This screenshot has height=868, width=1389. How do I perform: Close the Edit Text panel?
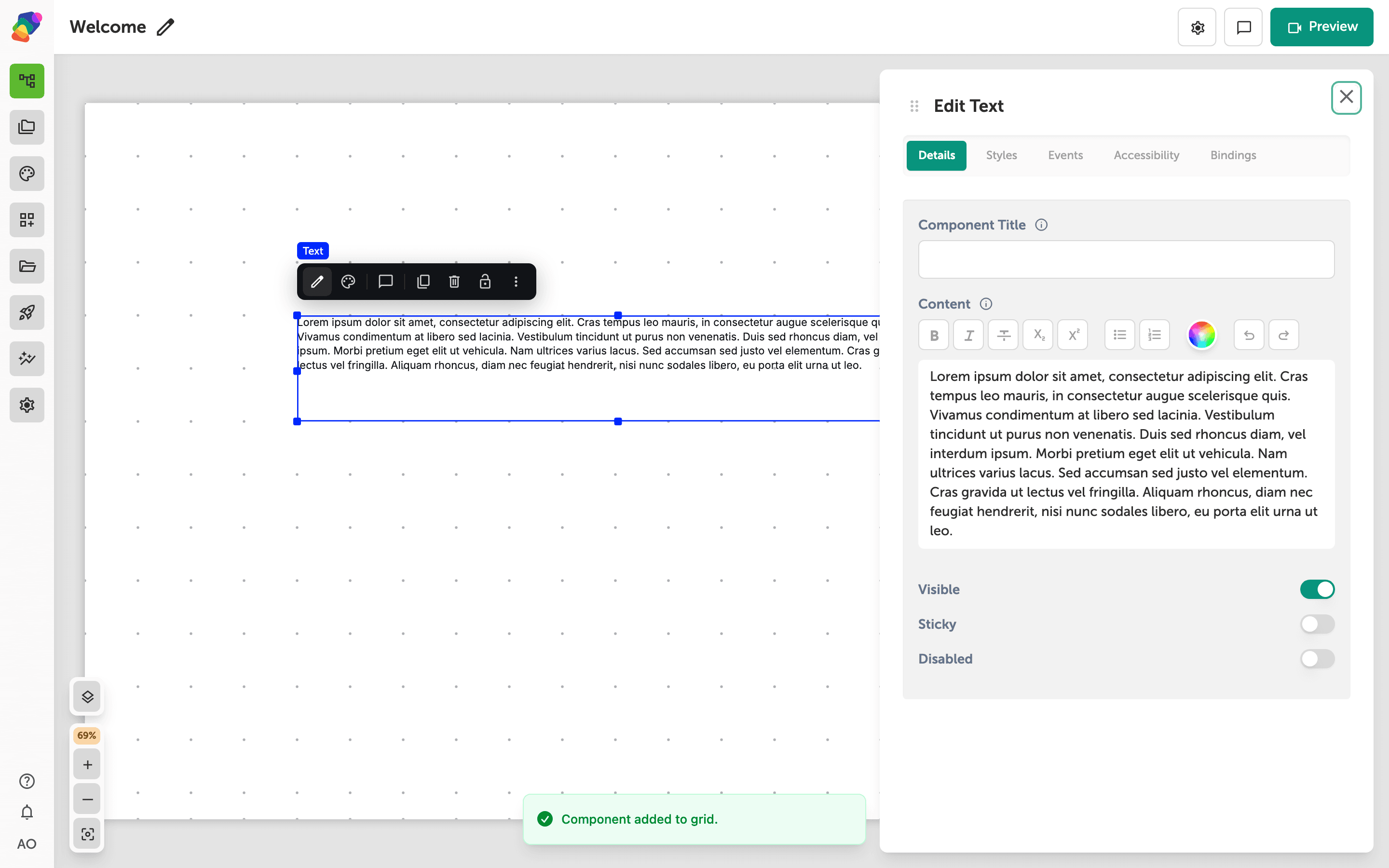1346,97
